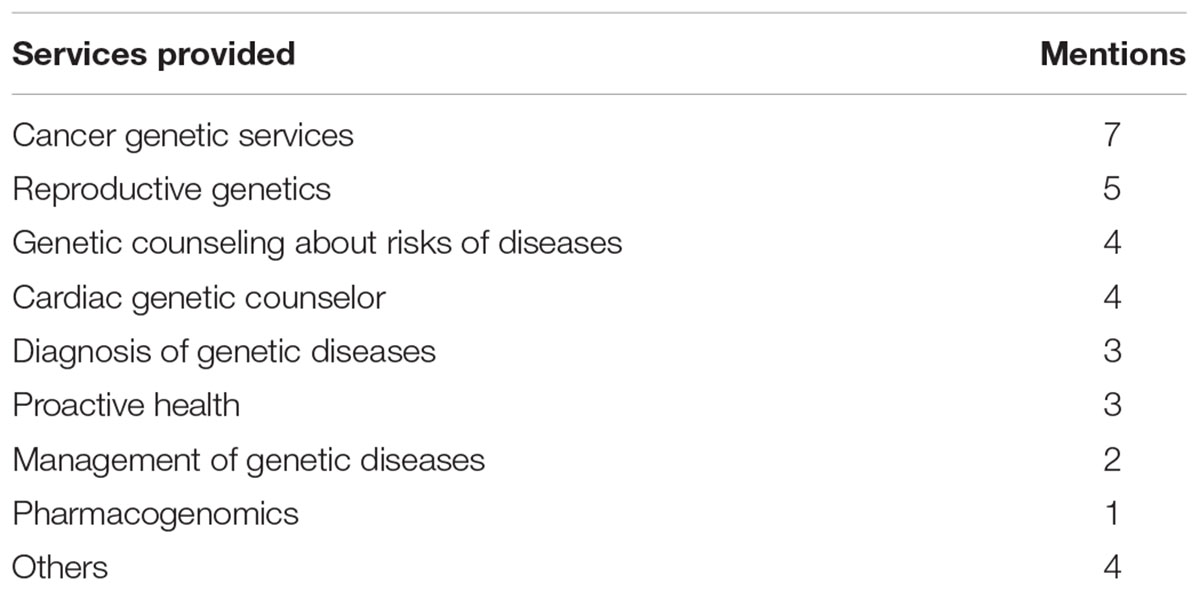Click the 'Others' row label

(60, 567)
